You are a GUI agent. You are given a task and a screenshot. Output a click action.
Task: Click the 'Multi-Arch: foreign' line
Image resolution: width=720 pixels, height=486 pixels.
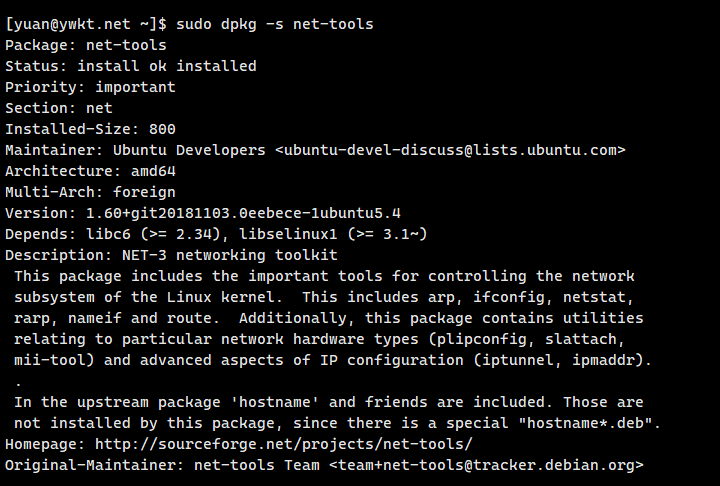90,192
